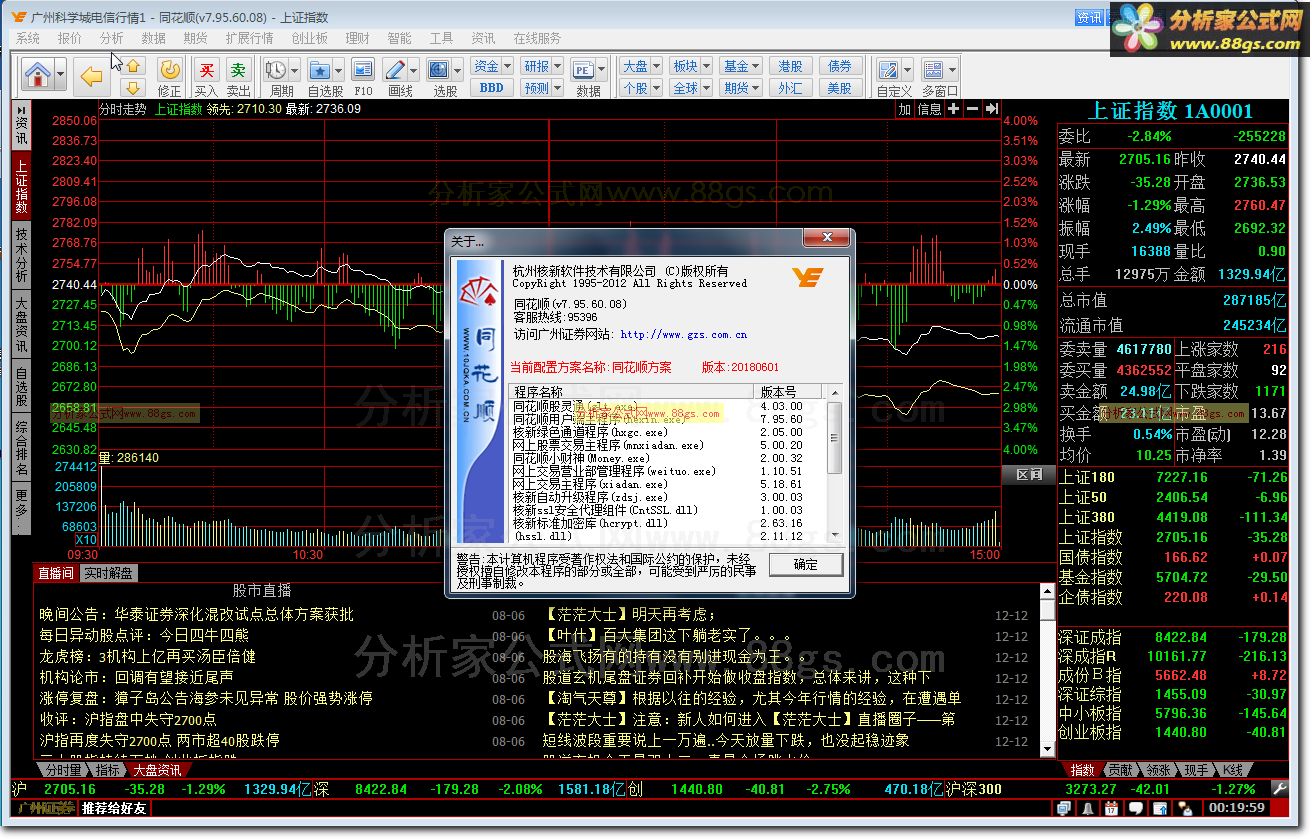Expand the 大盘 dropdown
Image resolution: width=1312 pixels, height=839 pixels.
656,66
